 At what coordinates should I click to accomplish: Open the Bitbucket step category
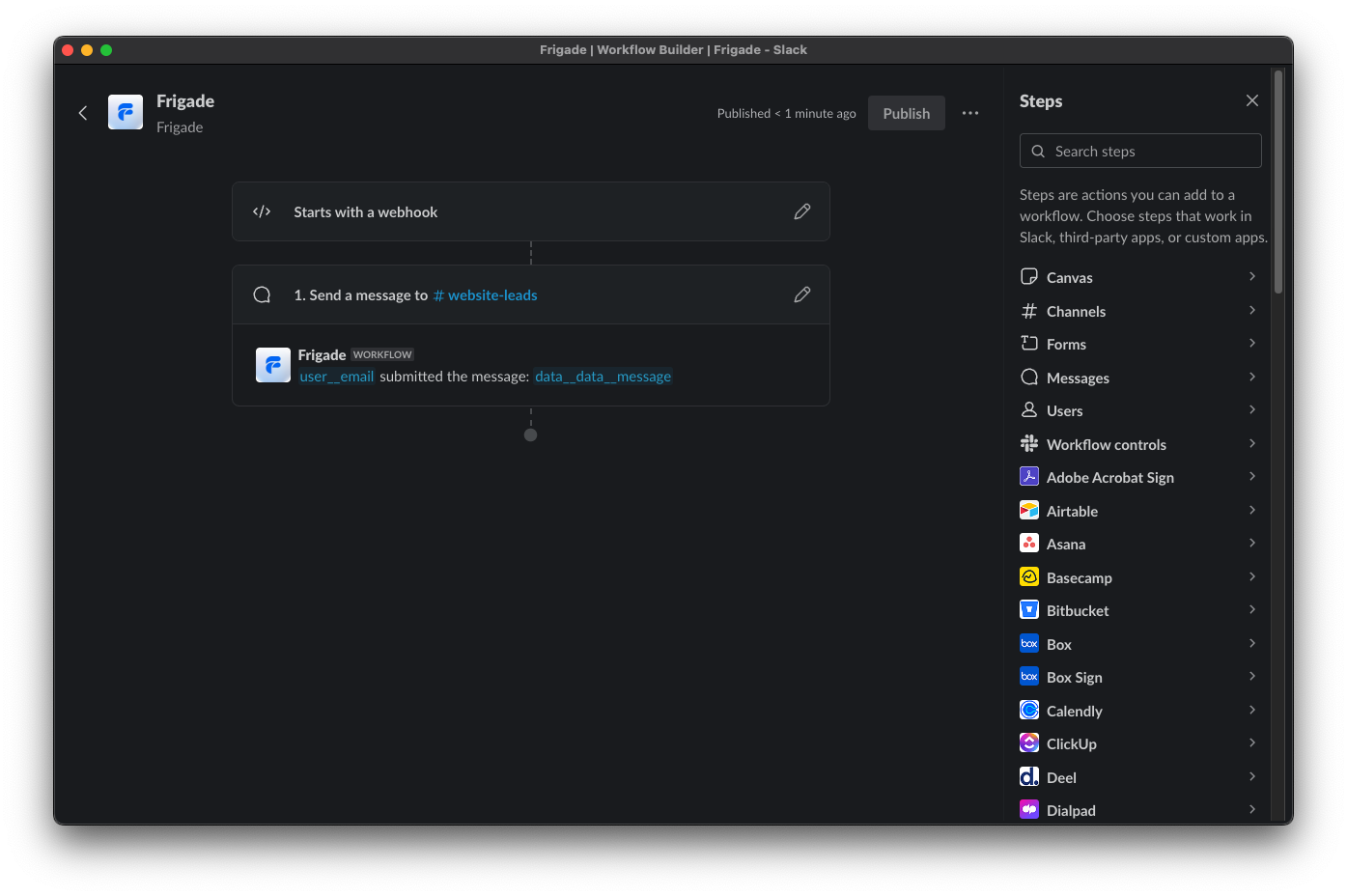(x=1139, y=610)
